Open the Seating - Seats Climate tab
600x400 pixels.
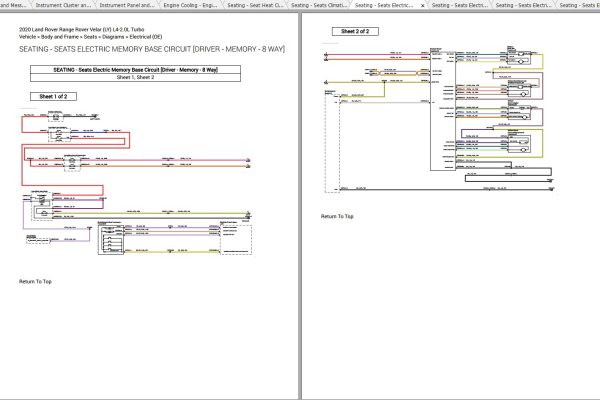coord(318,5)
